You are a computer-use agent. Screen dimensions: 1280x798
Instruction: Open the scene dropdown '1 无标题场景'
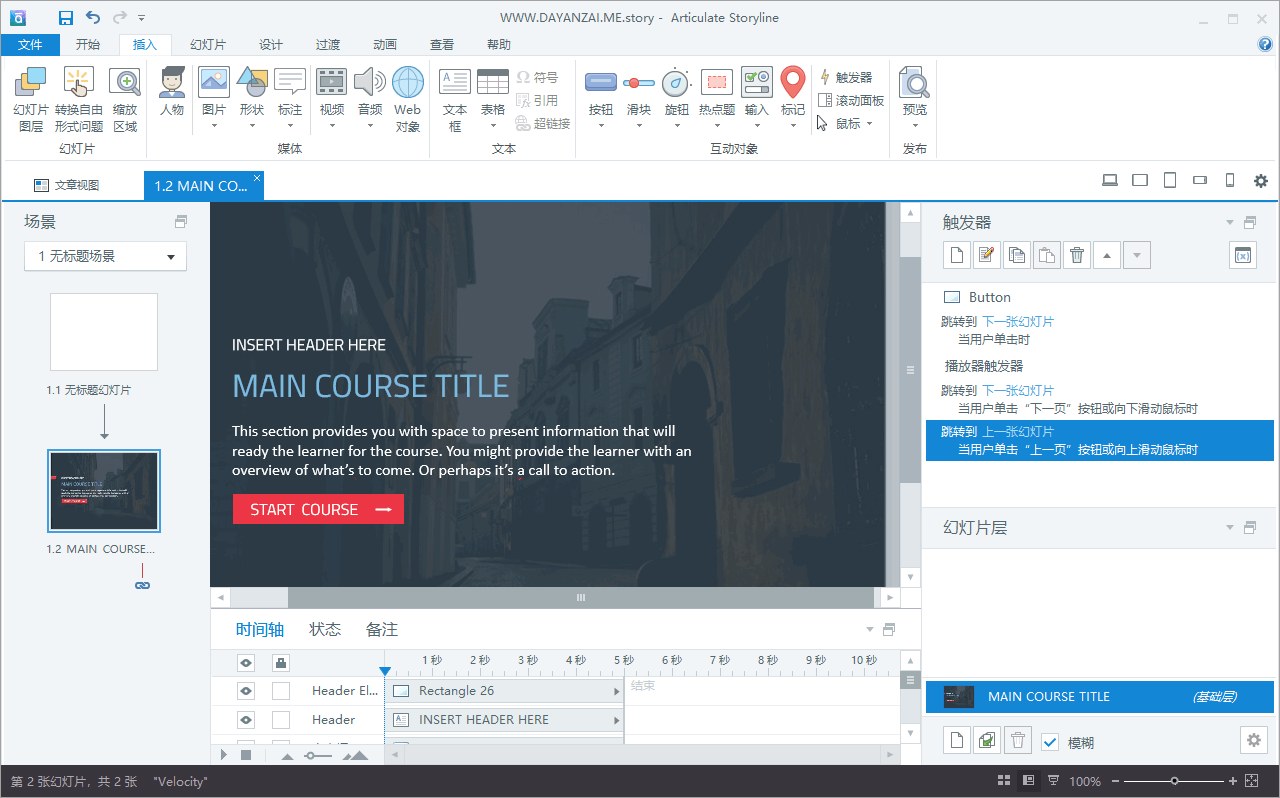click(105, 256)
